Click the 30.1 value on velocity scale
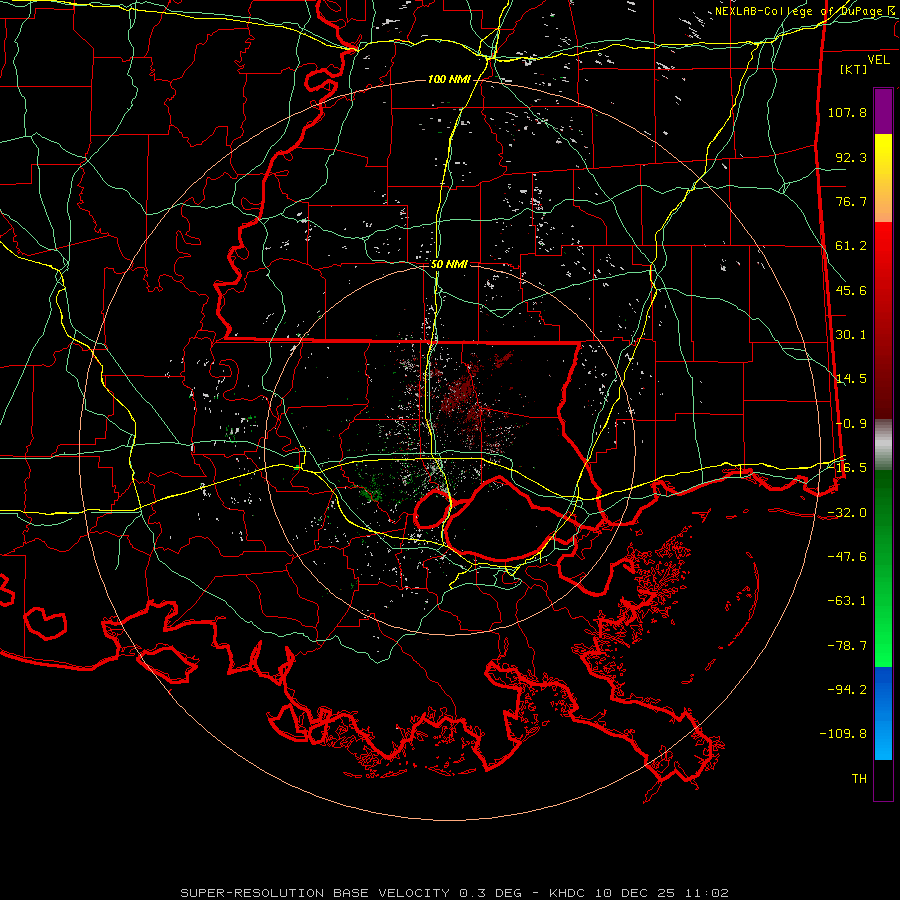 (x=851, y=335)
